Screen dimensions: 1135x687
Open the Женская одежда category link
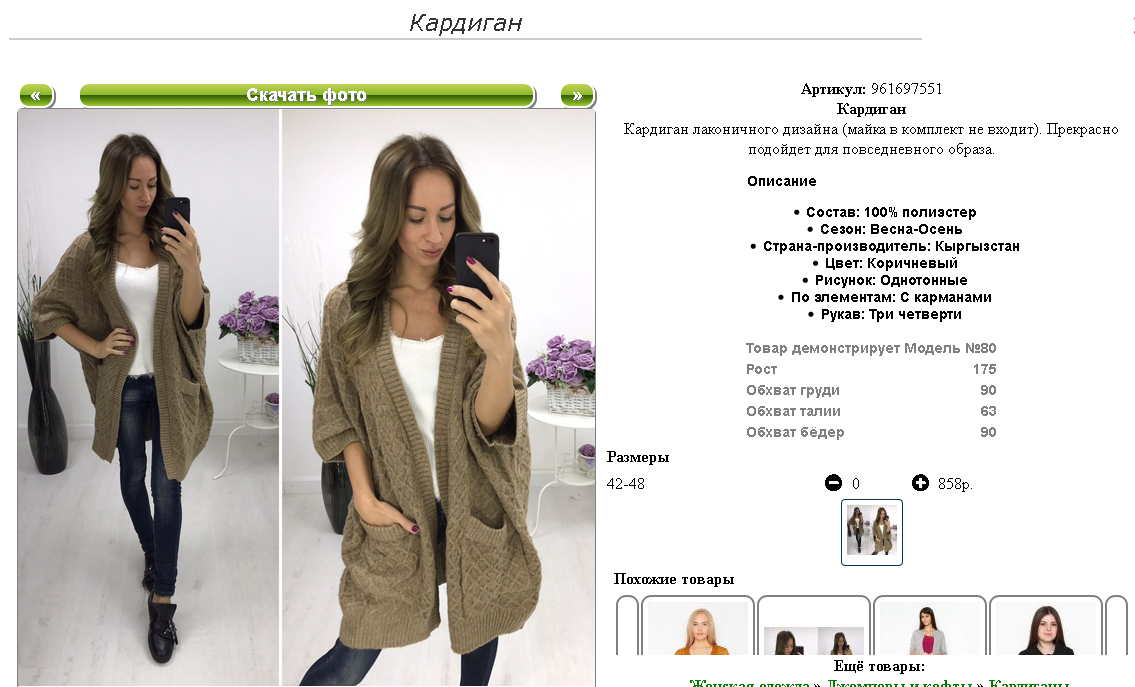749,683
